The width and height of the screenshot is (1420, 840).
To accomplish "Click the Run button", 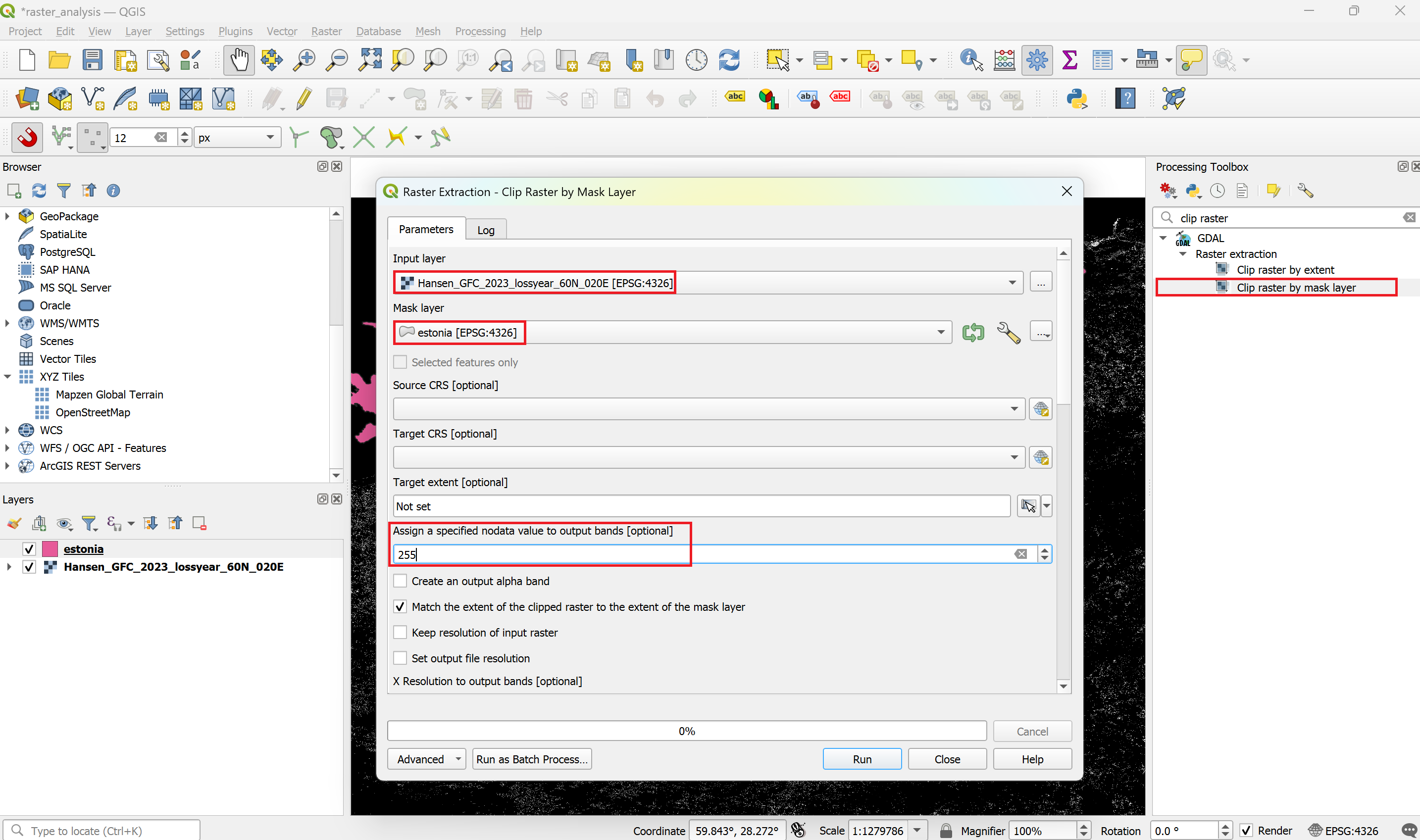I will (862, 759).
